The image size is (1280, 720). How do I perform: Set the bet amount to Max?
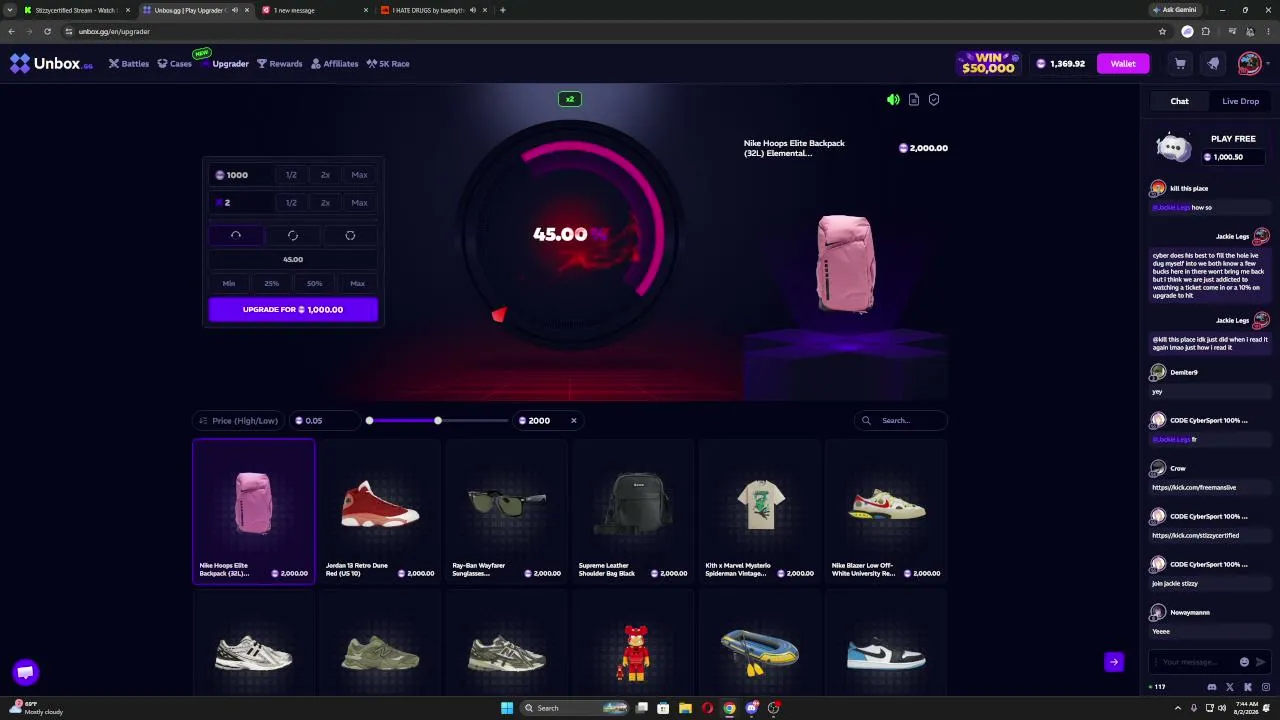(x=359, y=175)
